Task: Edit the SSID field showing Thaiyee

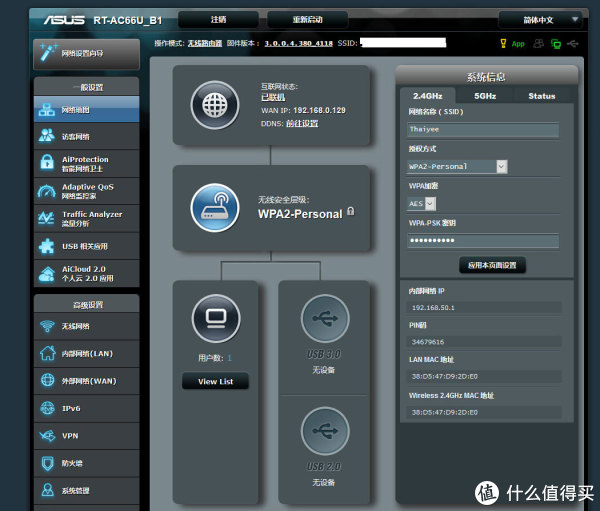Action: 483,129
